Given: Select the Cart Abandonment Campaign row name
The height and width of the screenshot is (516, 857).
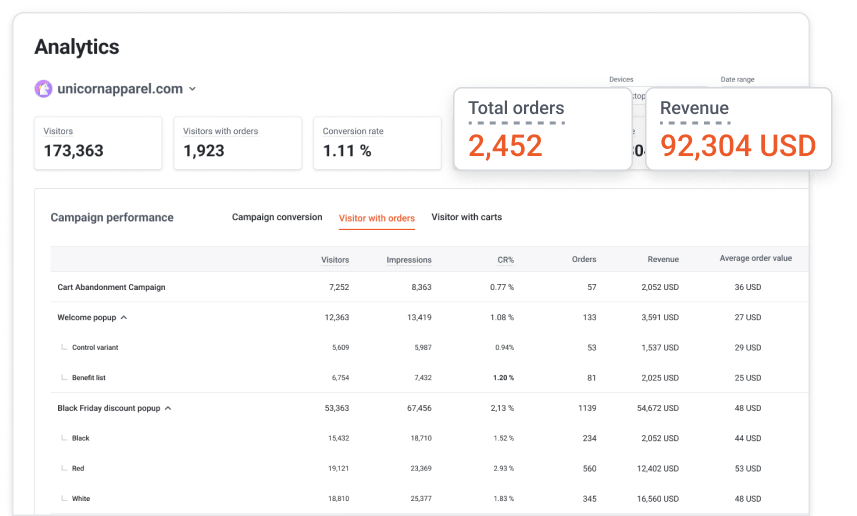Looking at the screenshot, I should pyautogui.click(x=111, y=287).
